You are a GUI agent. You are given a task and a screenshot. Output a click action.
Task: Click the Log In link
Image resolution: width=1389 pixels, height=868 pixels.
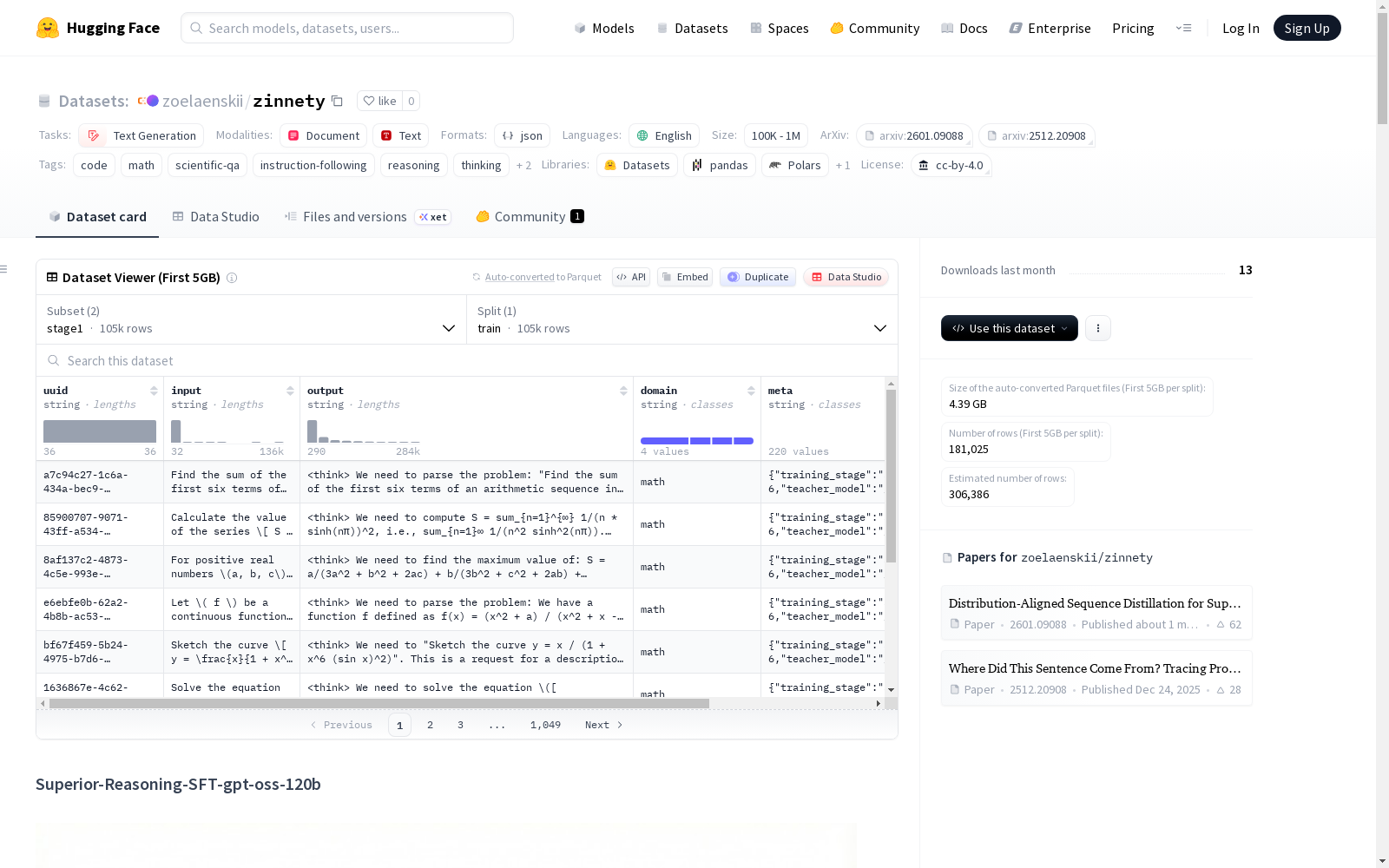point(1241,28)
